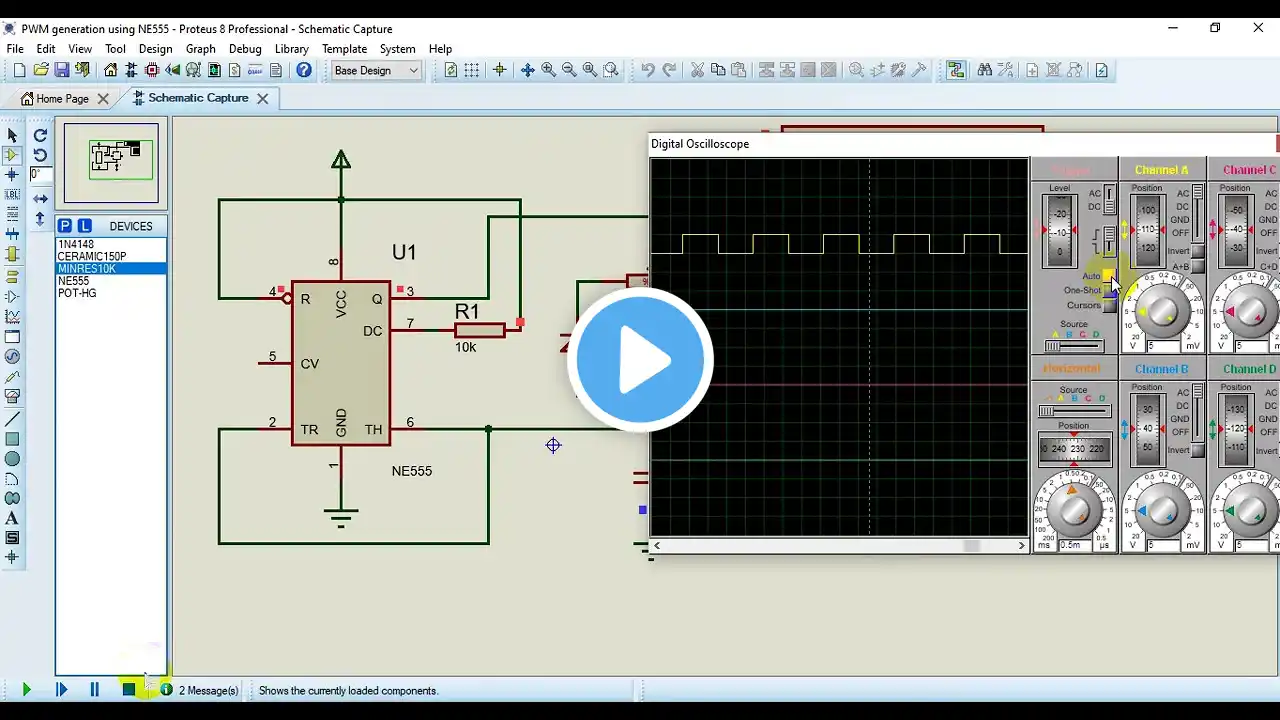Enable the oscilloscope Cursors button
Viewport: 1280px width, 720px height.
(x=1109, y=306)
